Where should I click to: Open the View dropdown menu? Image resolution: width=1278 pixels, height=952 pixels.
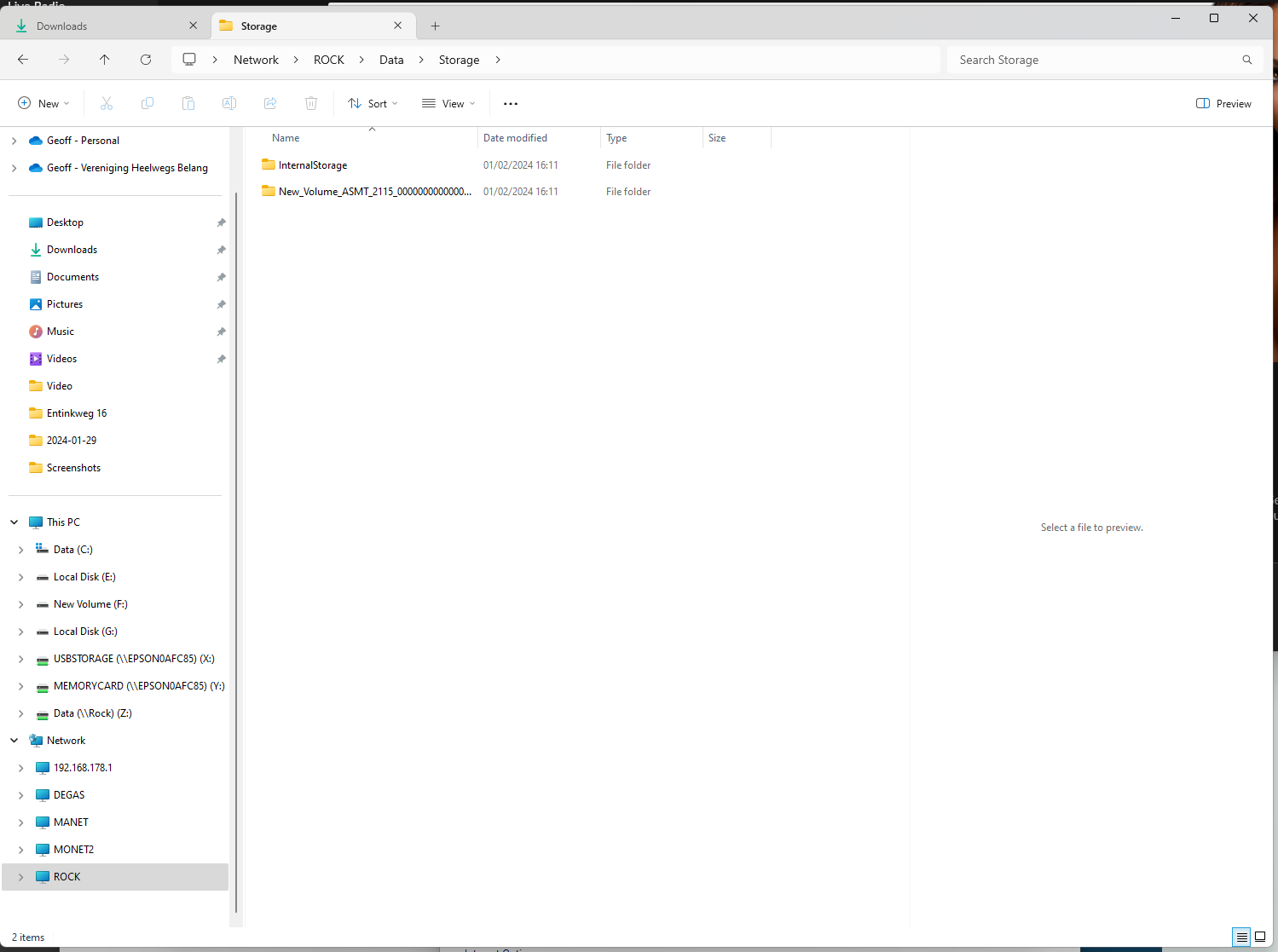tap(448, 103)
